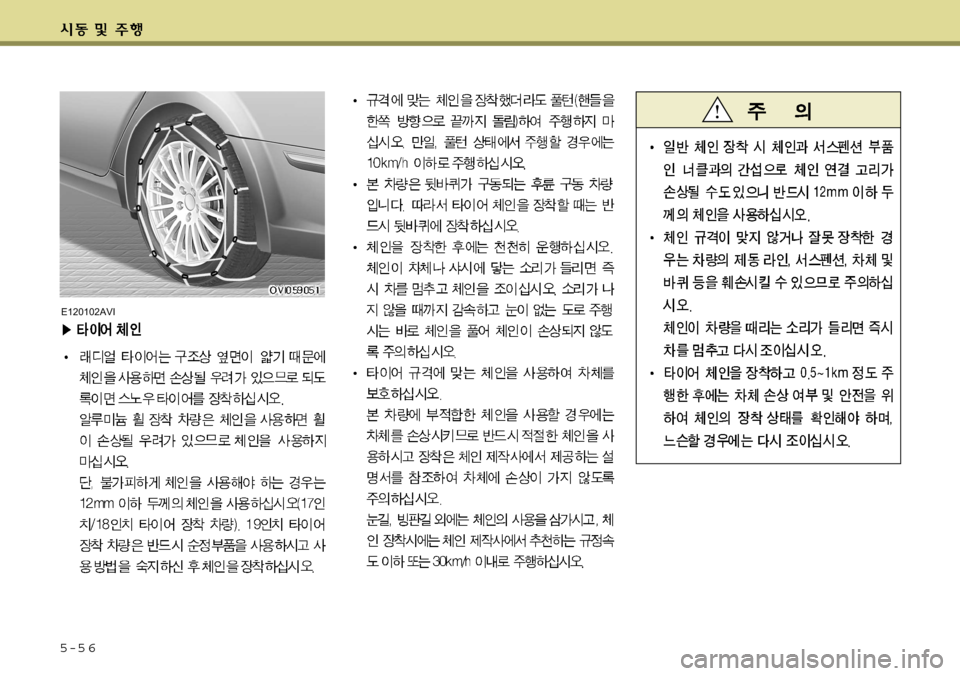Viewport: 960px width, 676px height.
Task: Click the tire chain car image
Action: [192, 194]
